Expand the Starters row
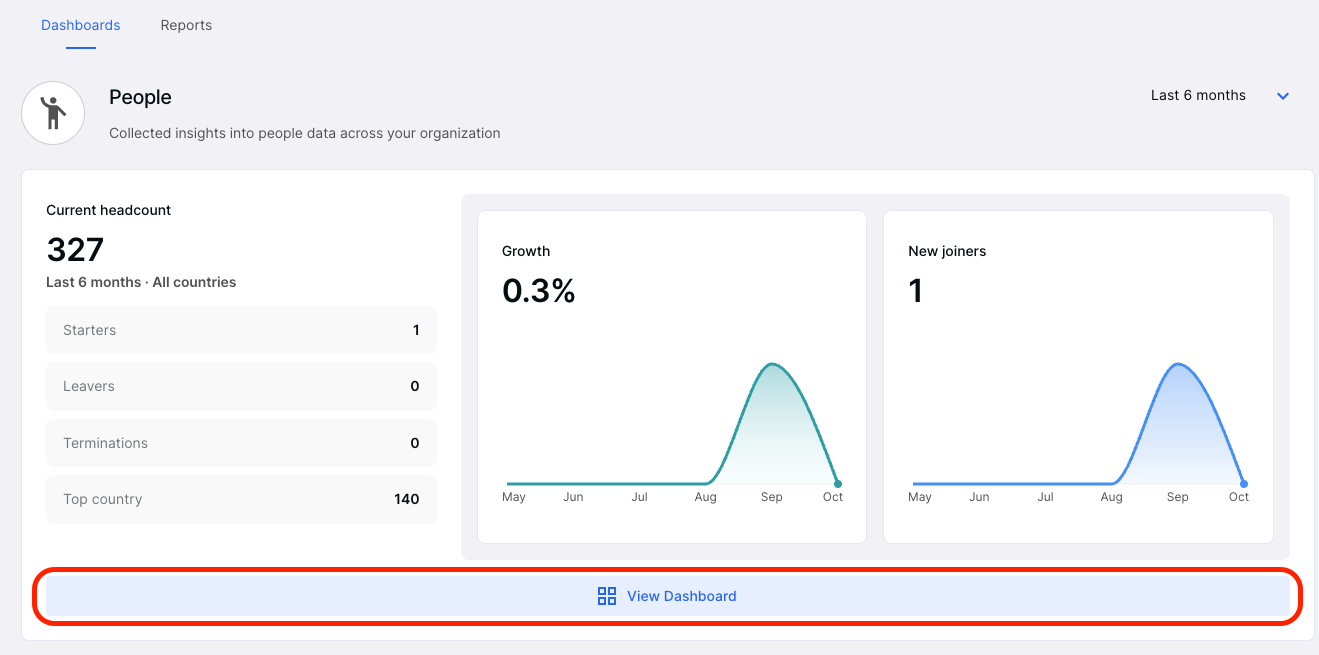The height and width of the screenshot is (655, 1319). tap(241, 330)
